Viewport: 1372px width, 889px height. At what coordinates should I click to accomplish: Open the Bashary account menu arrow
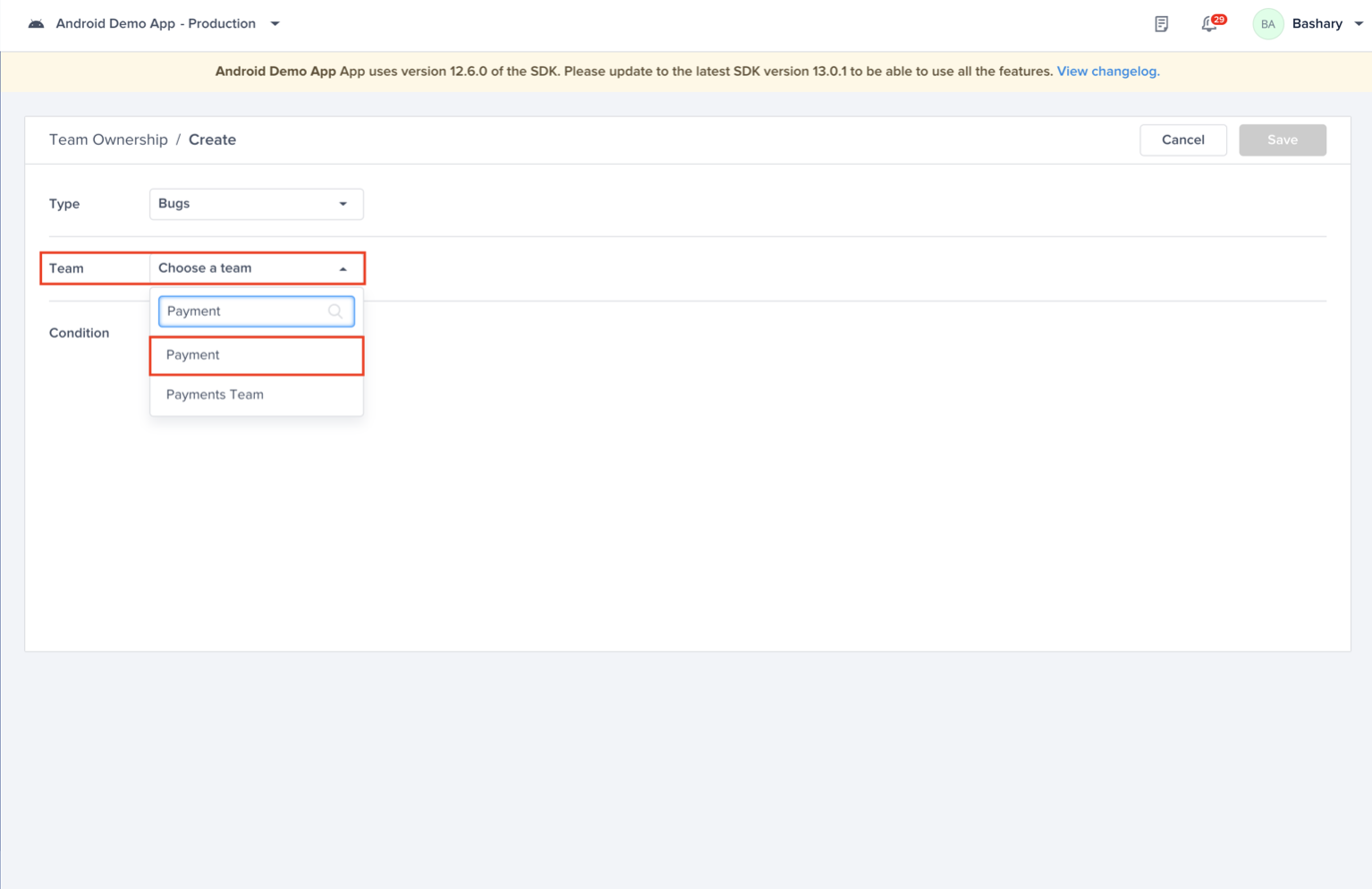(1359, 24)
